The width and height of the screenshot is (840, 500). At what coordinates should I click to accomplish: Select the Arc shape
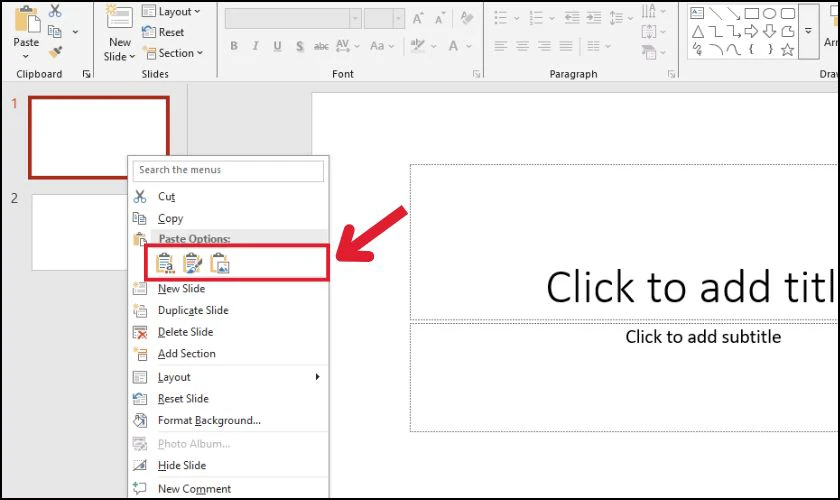pos(715,50)
